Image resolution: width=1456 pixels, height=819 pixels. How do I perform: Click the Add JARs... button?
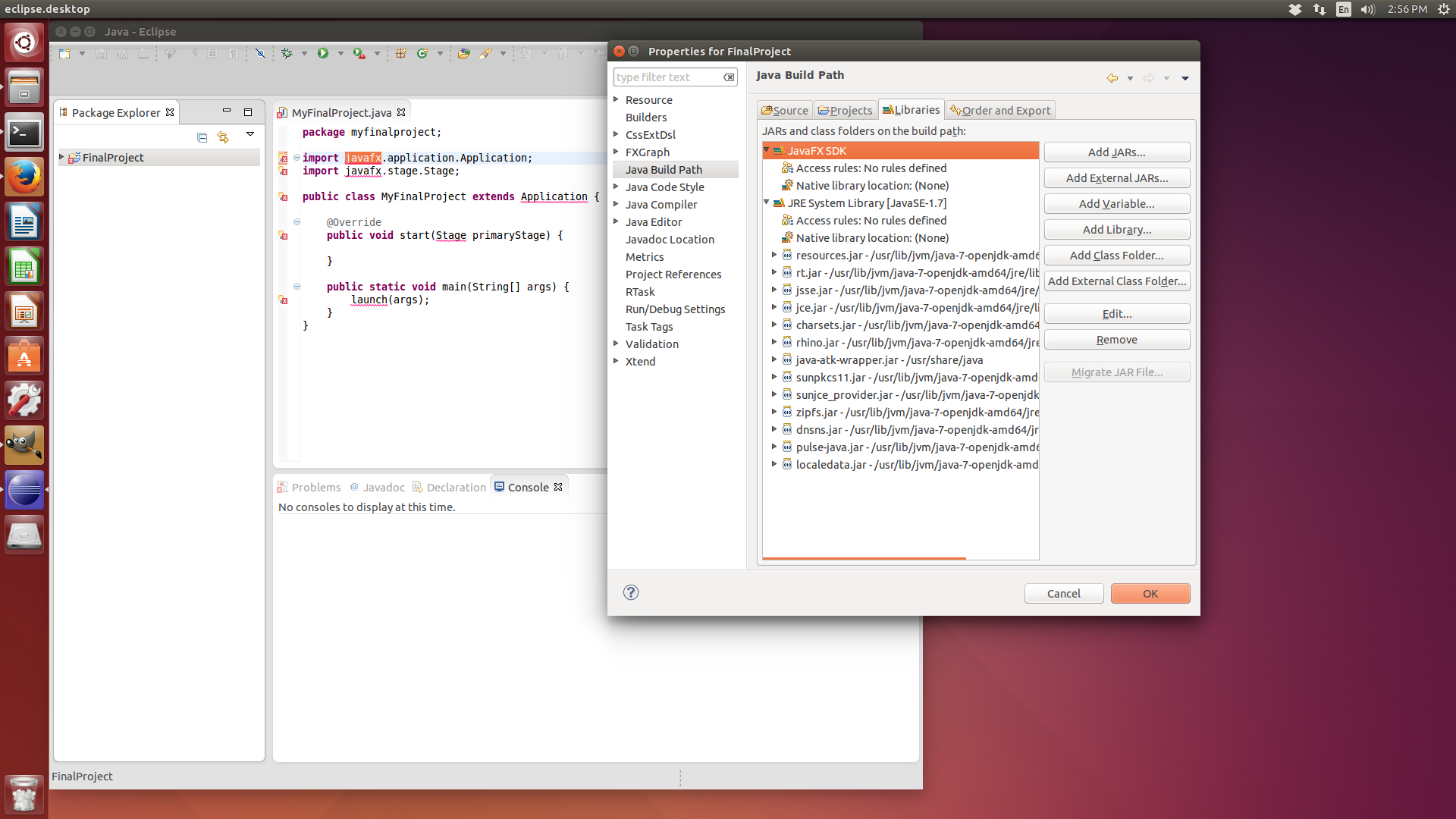pos(1116,152)
